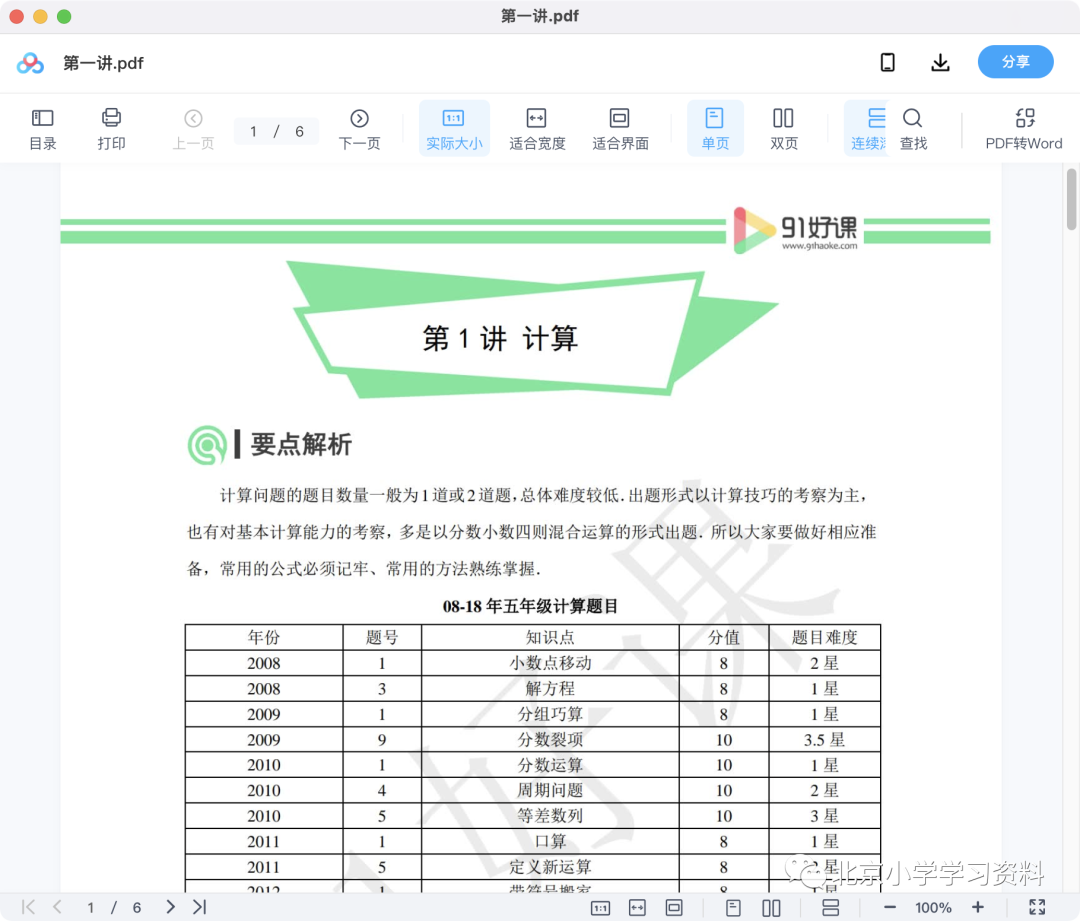Click the mobile phone icon in header

click(888, 63)
